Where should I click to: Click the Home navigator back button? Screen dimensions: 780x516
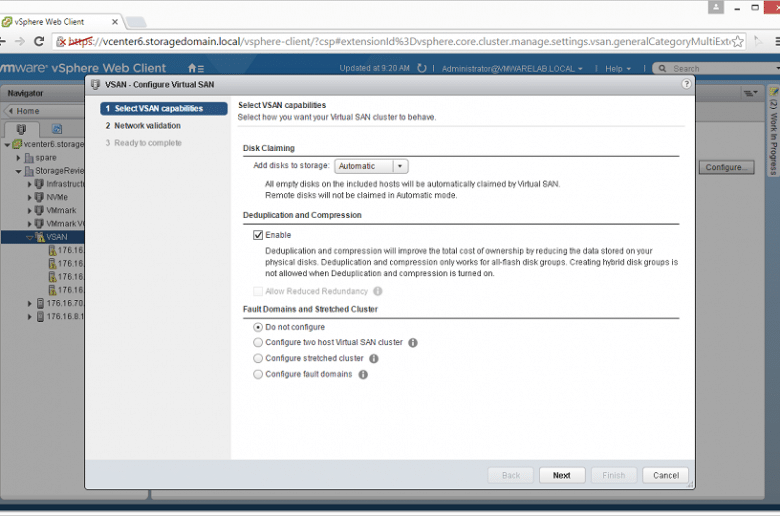(x=45, y=111)
